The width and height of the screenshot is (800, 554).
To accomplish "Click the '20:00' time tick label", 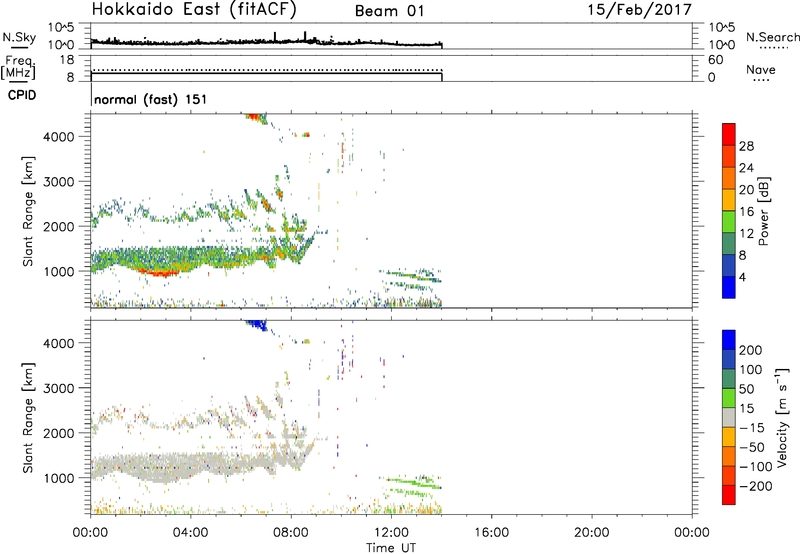I will pos(592,533).
